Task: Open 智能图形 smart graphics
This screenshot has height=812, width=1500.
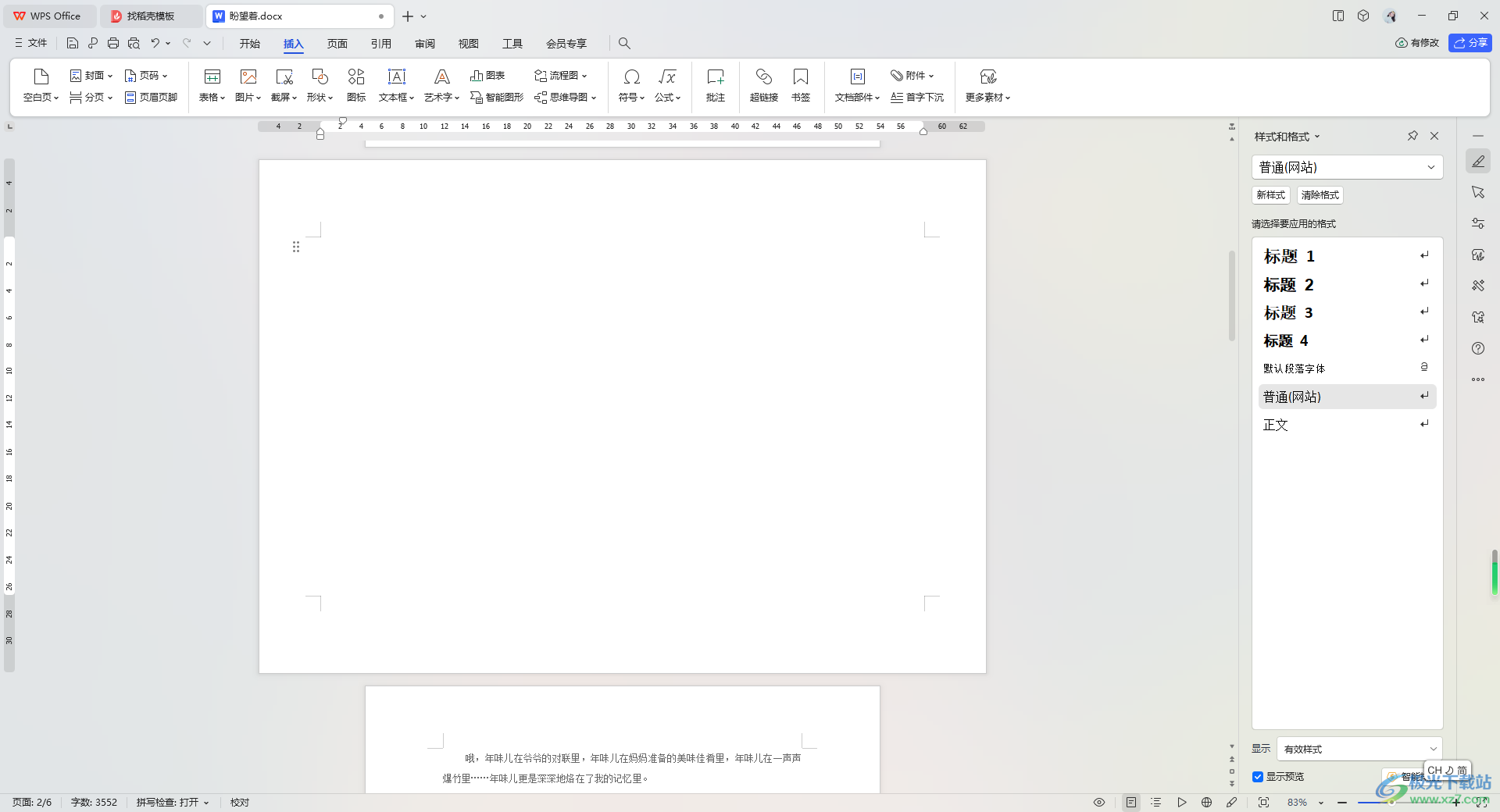Action: pyautogui.click(x=497, y=98)
